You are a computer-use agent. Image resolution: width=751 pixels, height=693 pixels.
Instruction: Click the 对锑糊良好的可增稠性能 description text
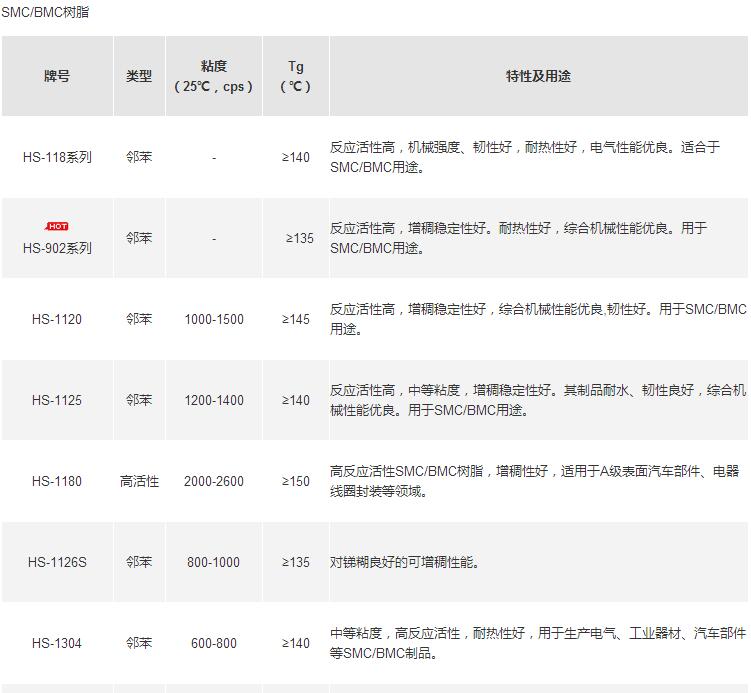coord(405,562)
